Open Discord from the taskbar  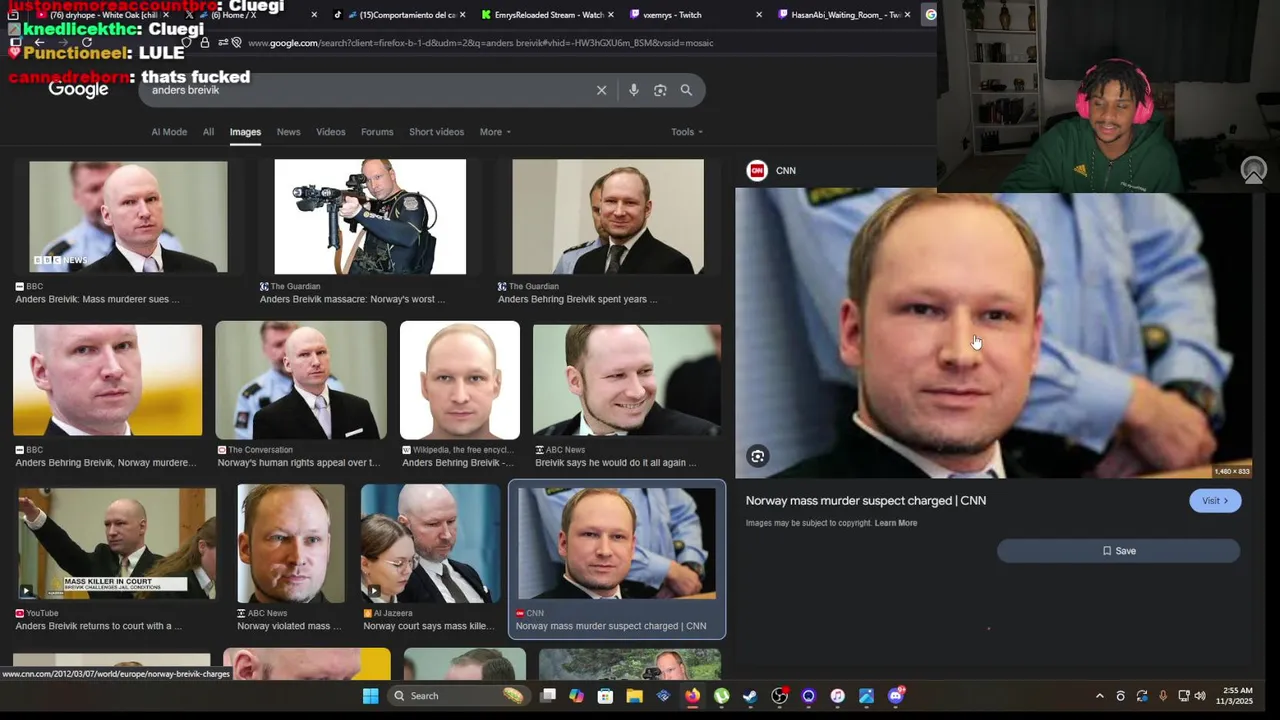pyautogui.click(x=896, y=696)
